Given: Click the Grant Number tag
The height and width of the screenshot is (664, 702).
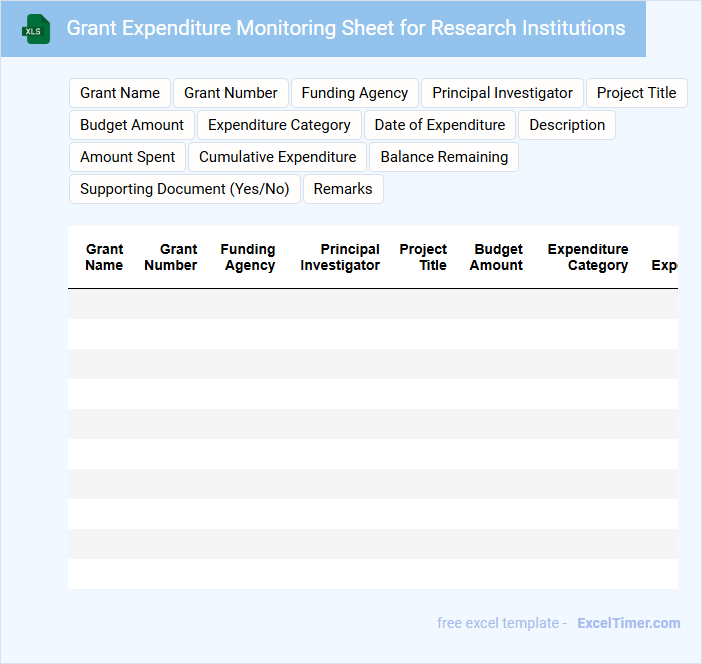Looking at the screenshot, I should click(231, 93).
